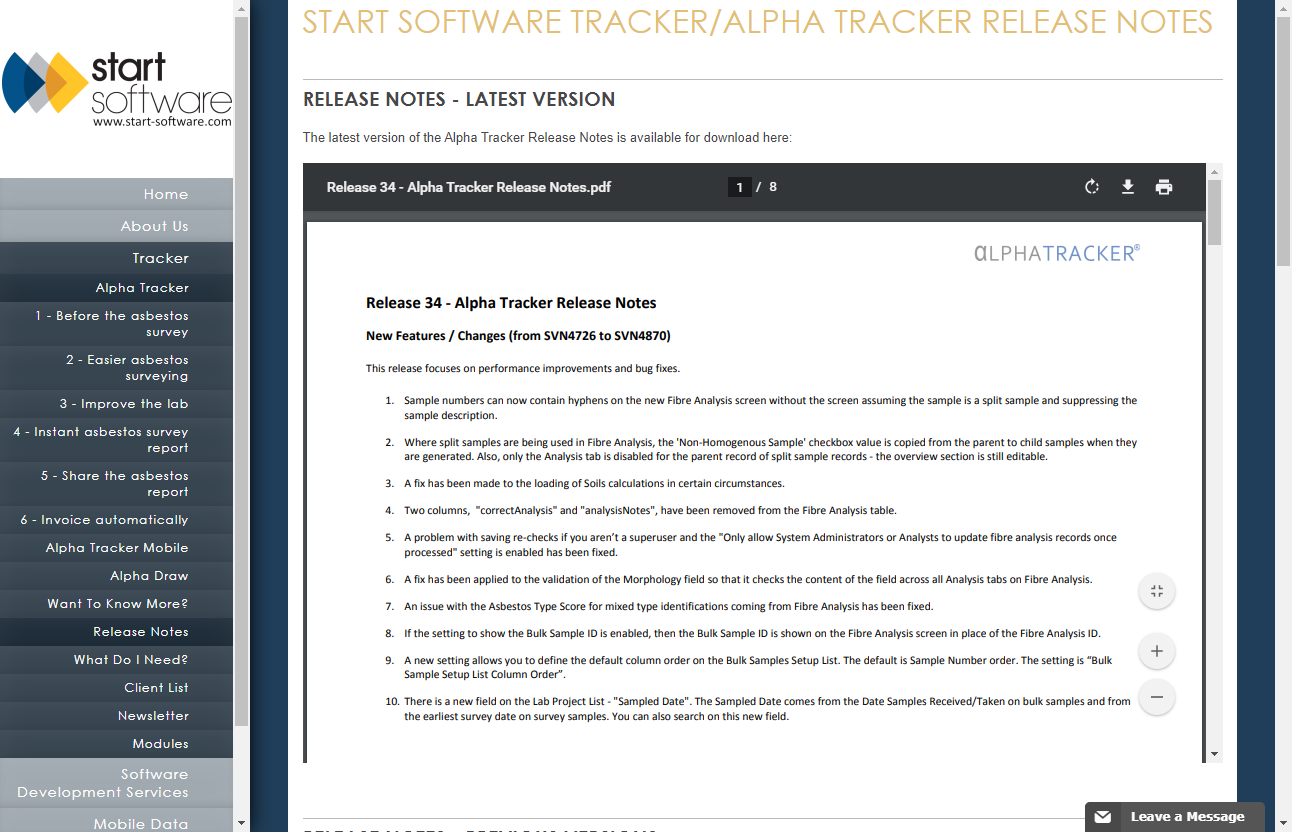Open 'Want To Know More?' page

point(116,604)
